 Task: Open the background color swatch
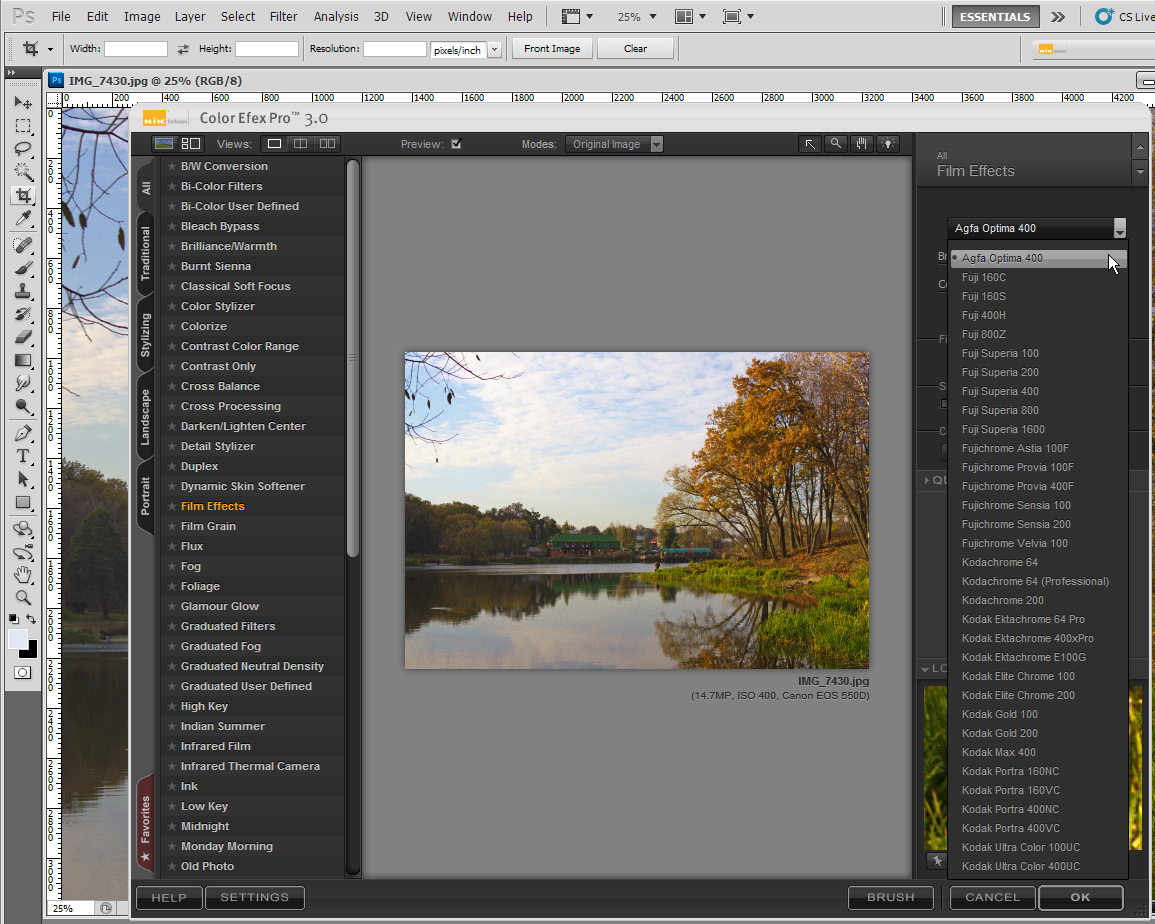[30, 651]
